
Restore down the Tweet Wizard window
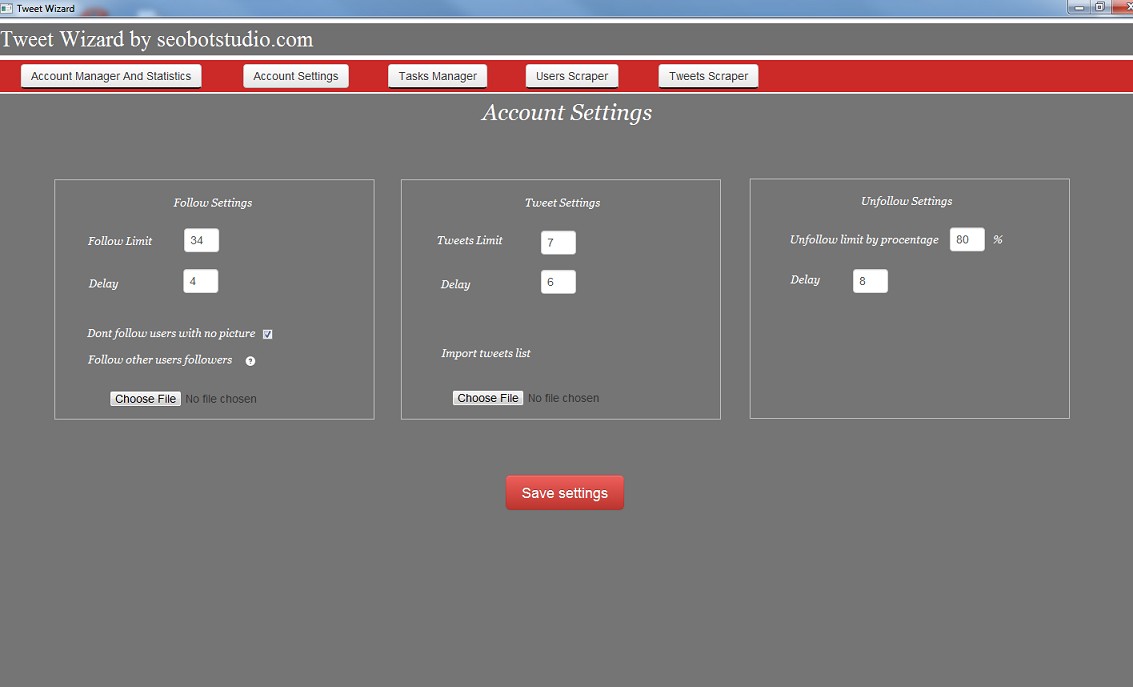pos(1100,7)
